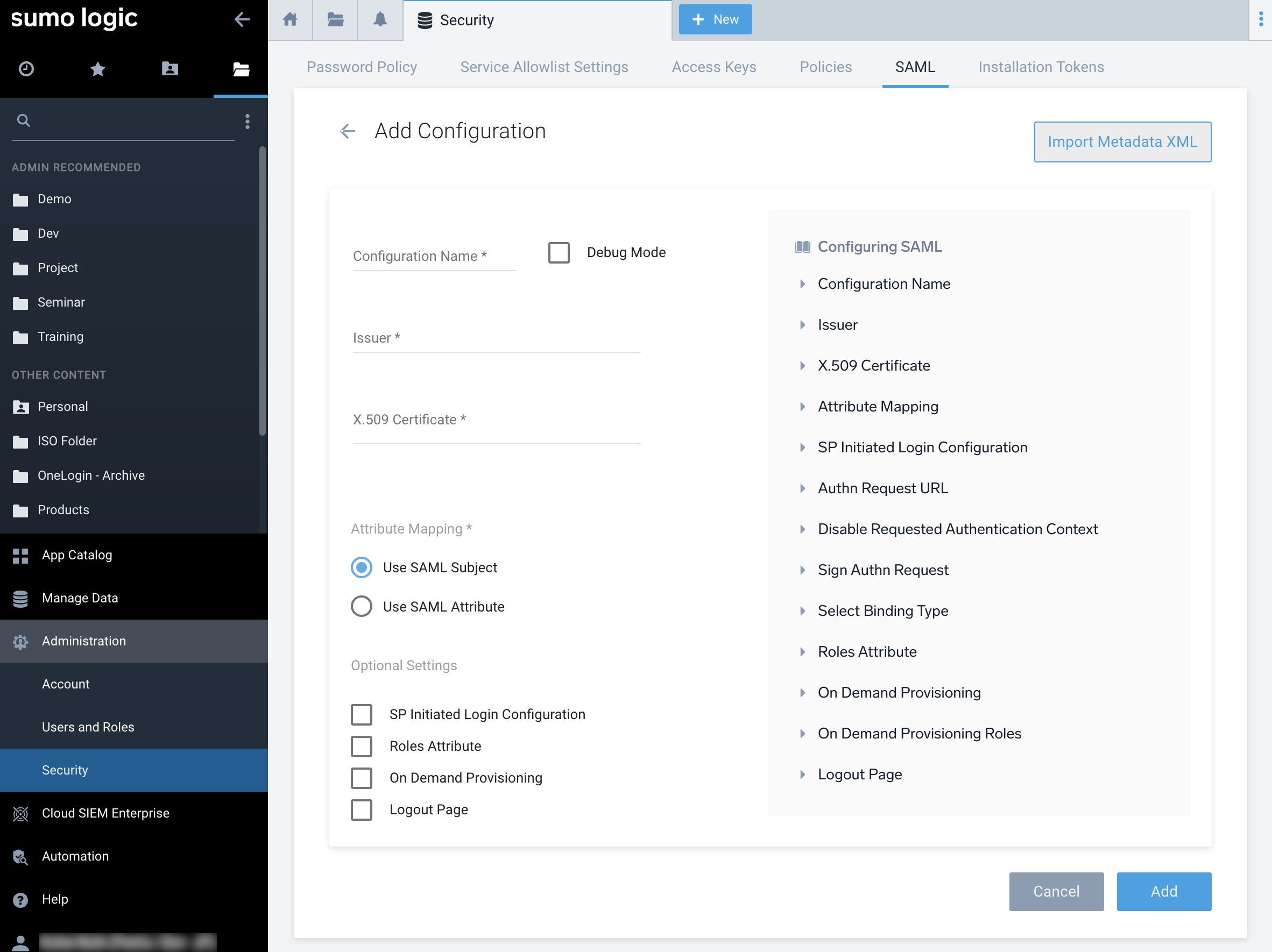Screen dimensions: 1272x952
Task: Click the Add button
Action: pos(1163,891)
